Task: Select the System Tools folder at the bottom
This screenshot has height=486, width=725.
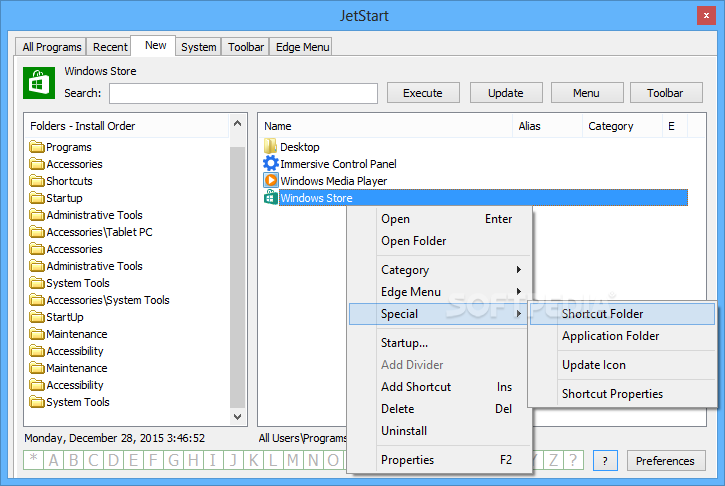Action: coord(78,402)
